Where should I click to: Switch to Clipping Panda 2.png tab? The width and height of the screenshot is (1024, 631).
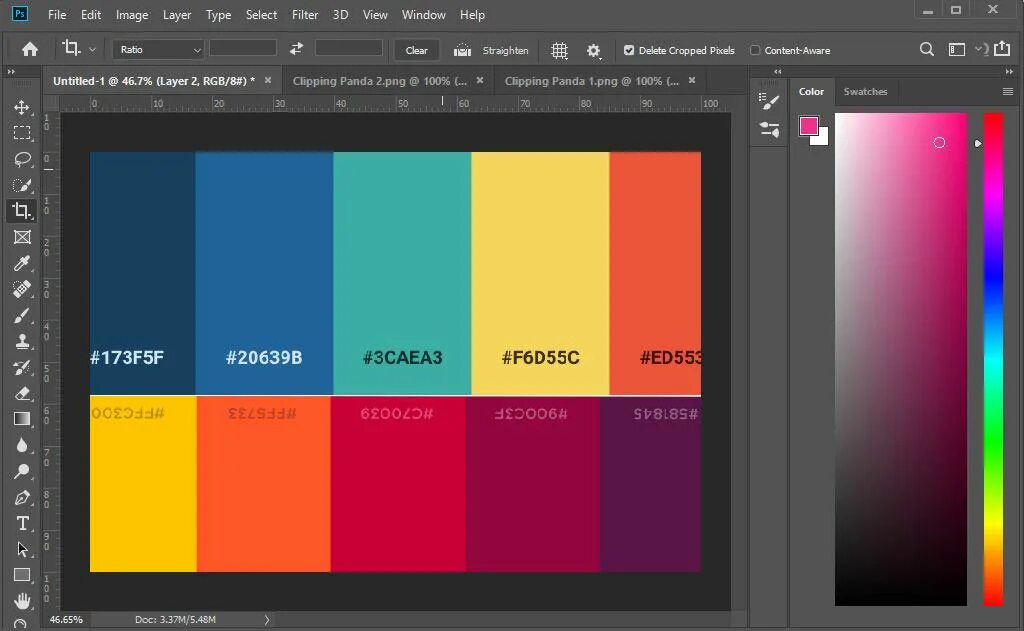click(x=379, y=81)
